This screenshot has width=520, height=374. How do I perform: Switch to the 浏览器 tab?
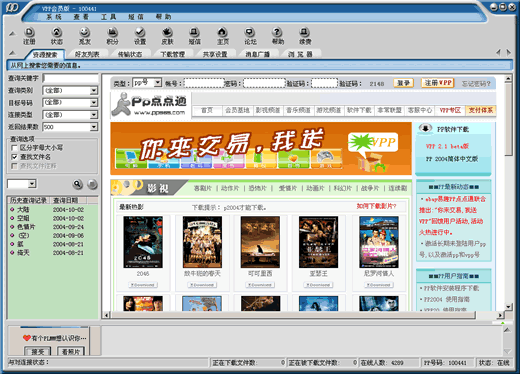point(300,54)
